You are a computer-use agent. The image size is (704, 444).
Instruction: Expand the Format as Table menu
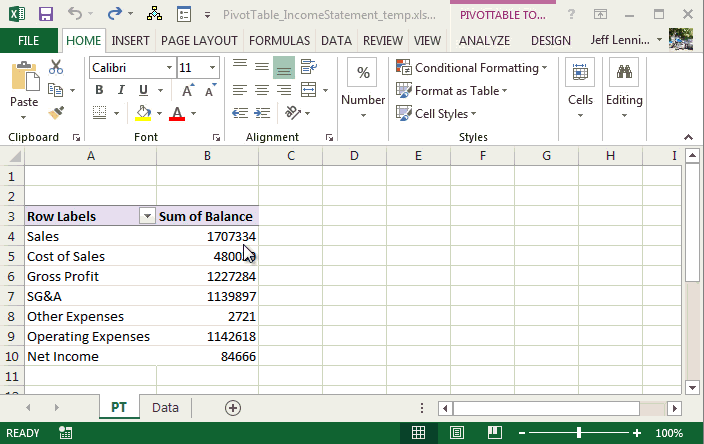(x=452, y=91)
